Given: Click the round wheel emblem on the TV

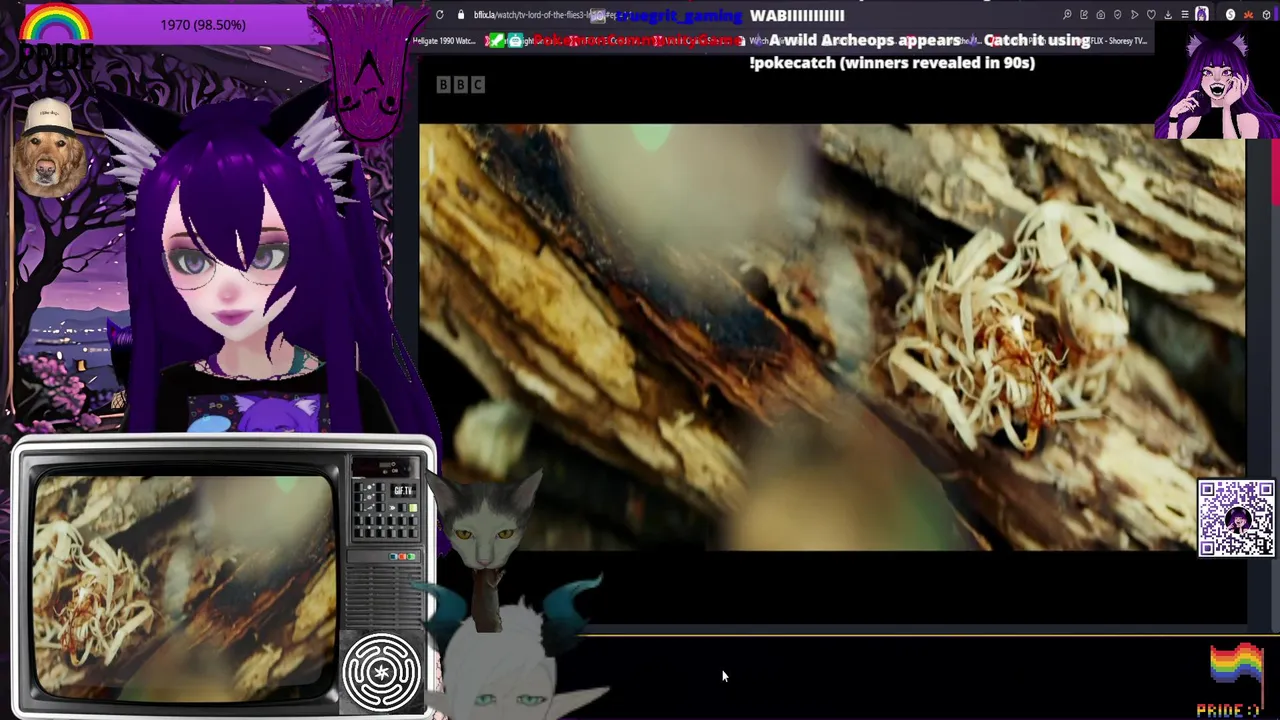Looking at the screenshot, I should click(x=381, y=672).
